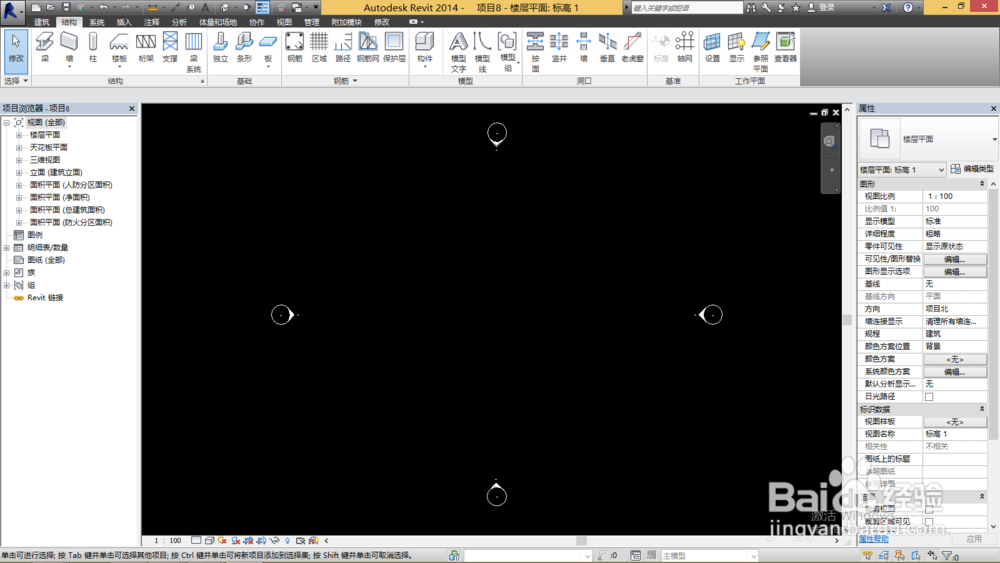Expand the 立面 (建筑立面) tree node
1000x563 pixels.
click(19, 172)
